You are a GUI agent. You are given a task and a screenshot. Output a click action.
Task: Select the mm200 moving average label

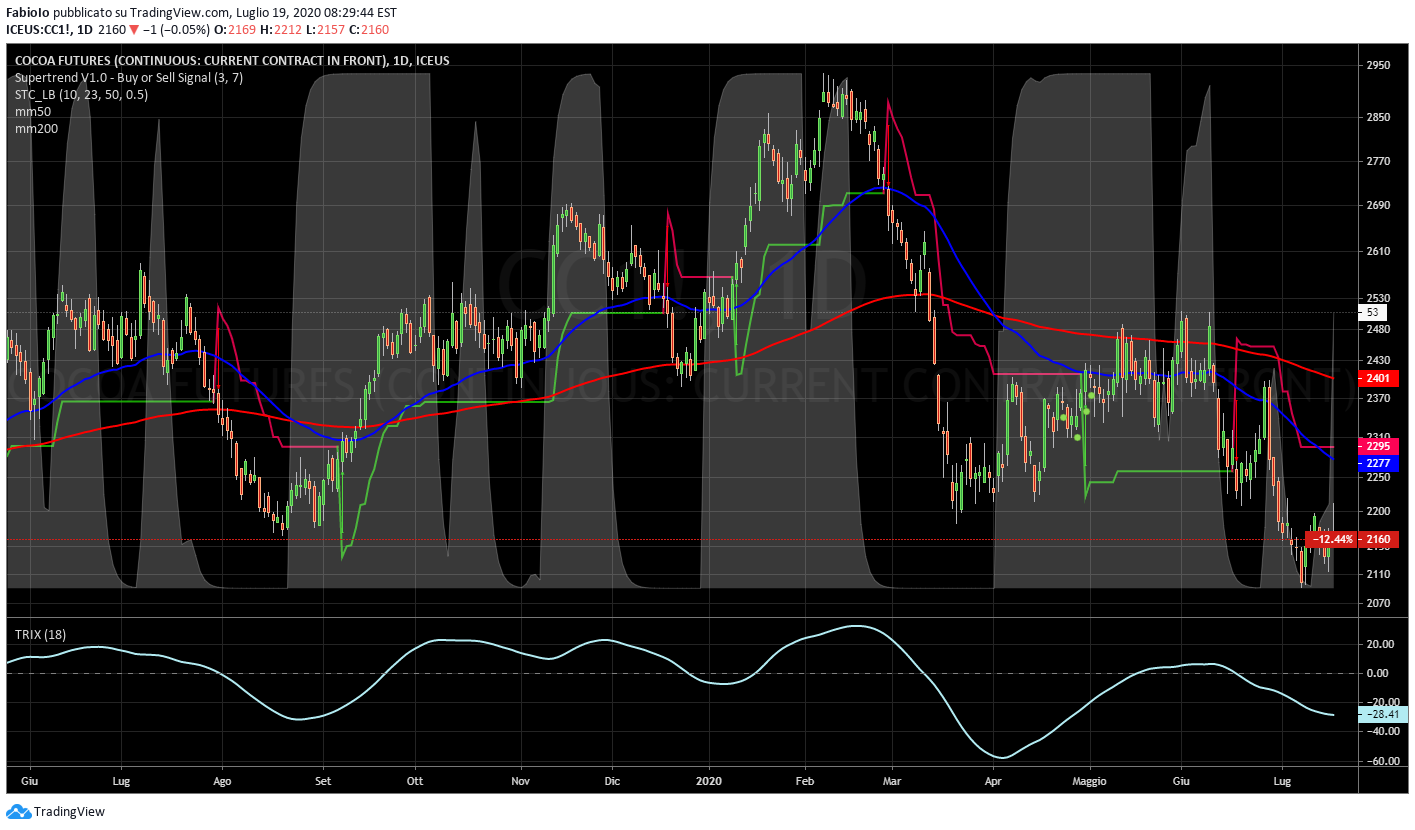click(x=36, y=128)
